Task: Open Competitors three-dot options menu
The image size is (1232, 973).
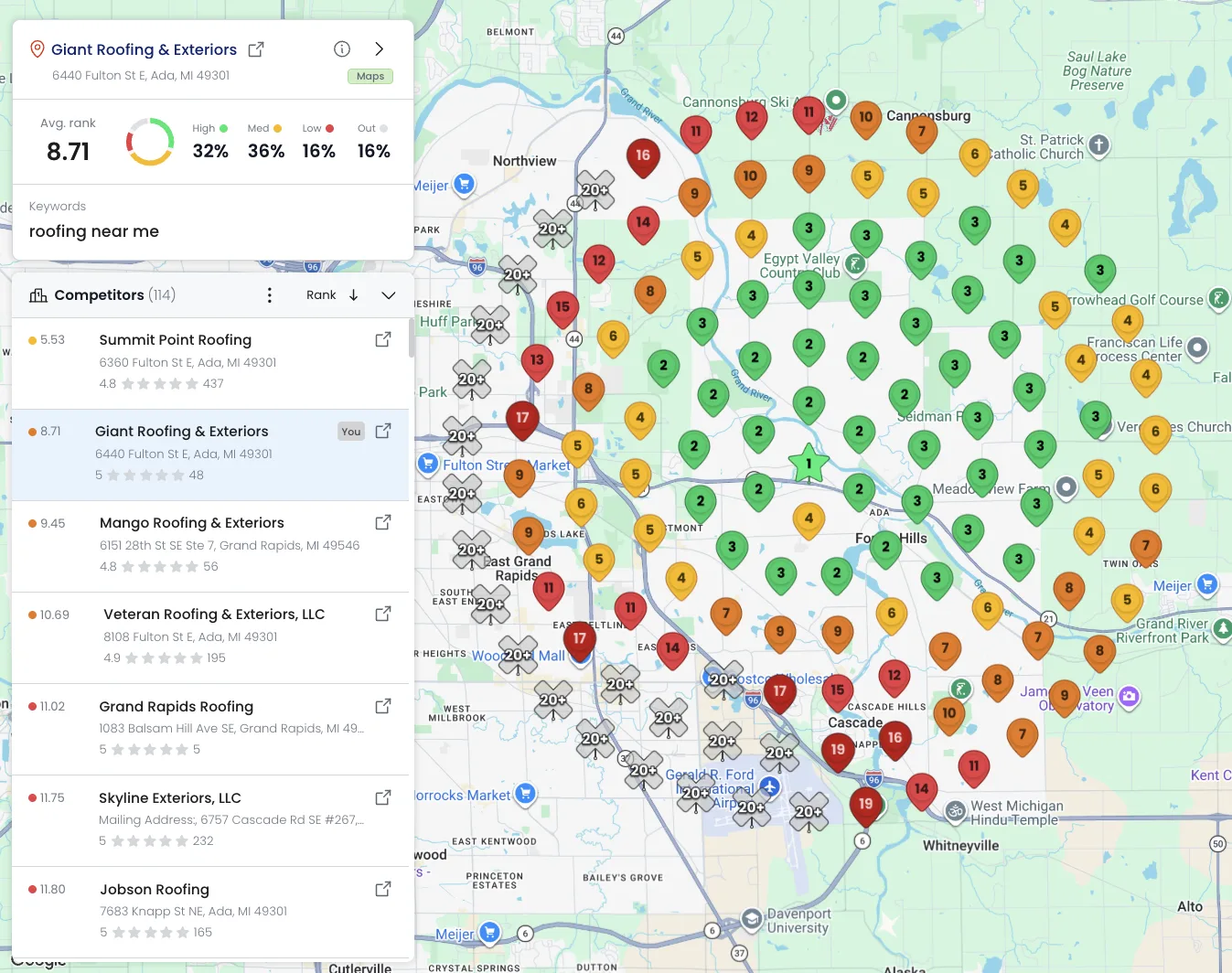Action: [x=269, y=295]
